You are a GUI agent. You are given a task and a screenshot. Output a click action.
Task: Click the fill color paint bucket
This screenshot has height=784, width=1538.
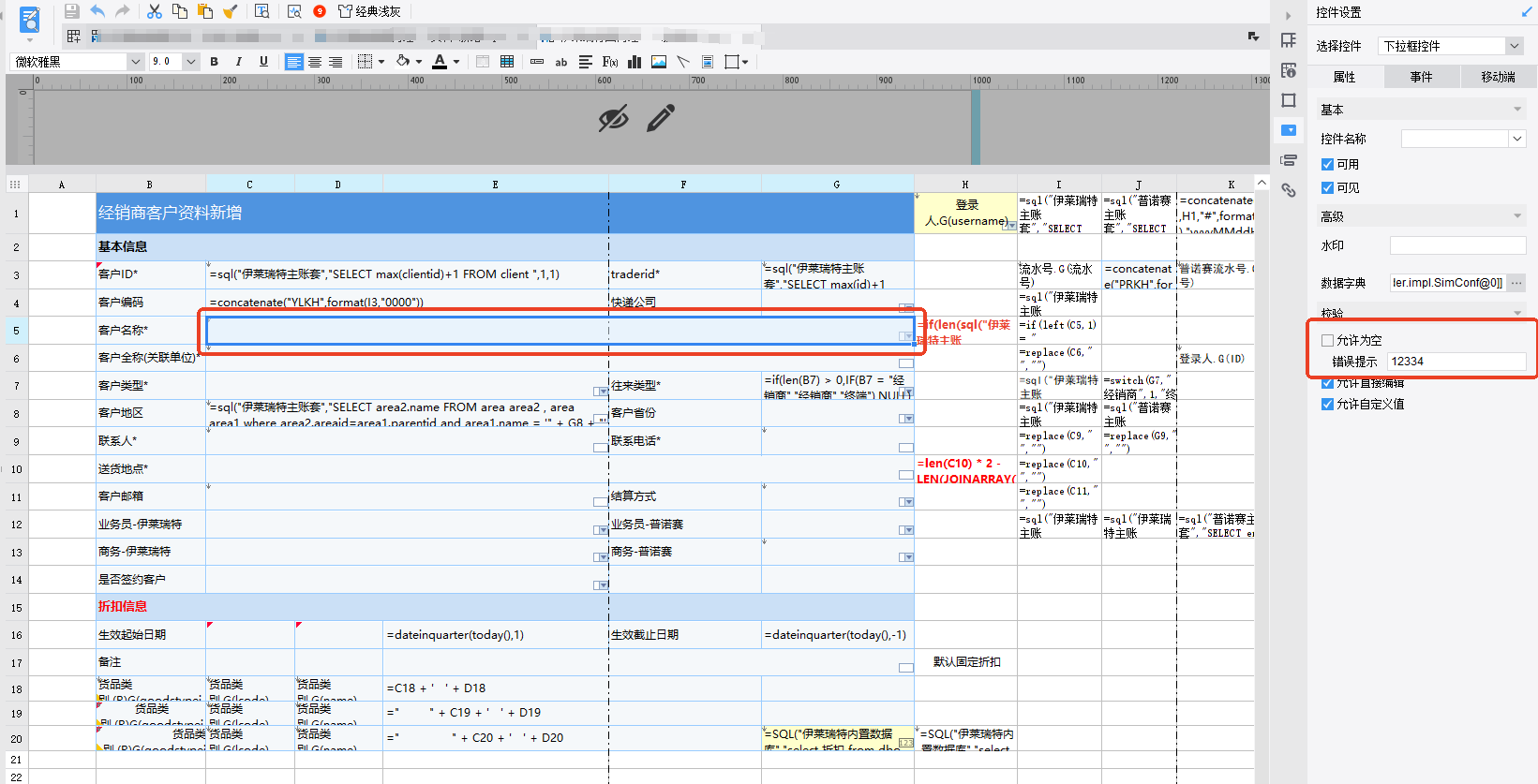403,61
